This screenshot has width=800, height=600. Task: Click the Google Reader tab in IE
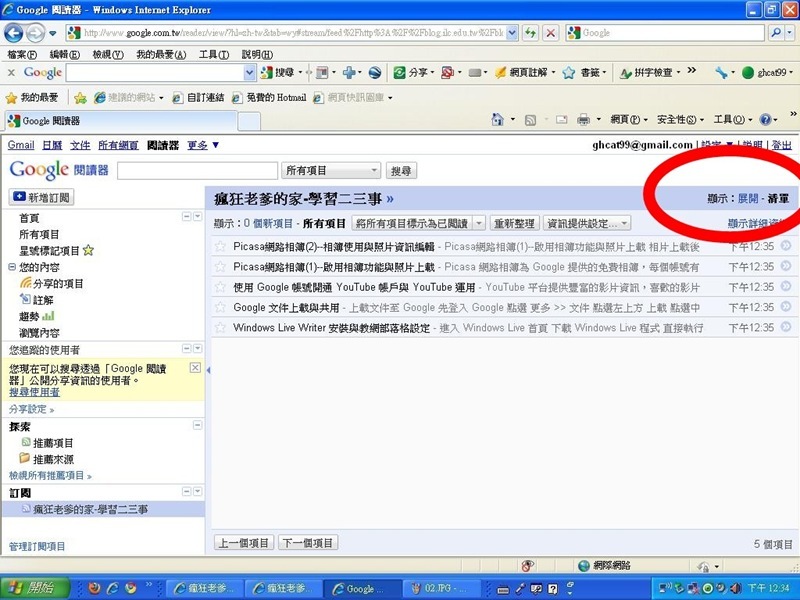(x=121, y=121)
